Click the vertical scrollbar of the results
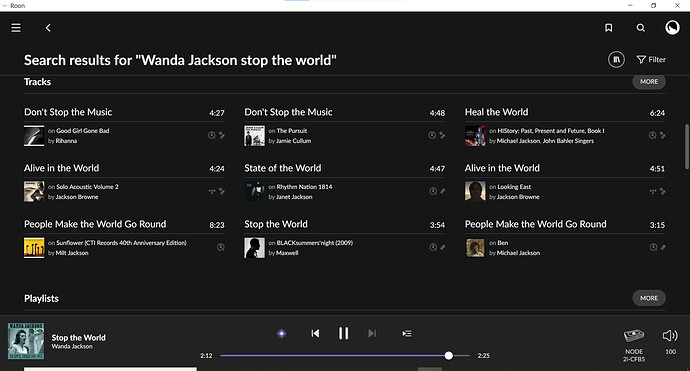 (686, 146)
